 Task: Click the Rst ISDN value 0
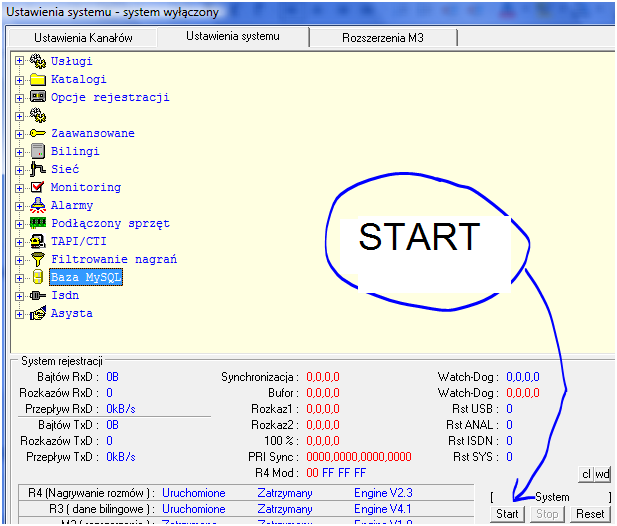509,441
